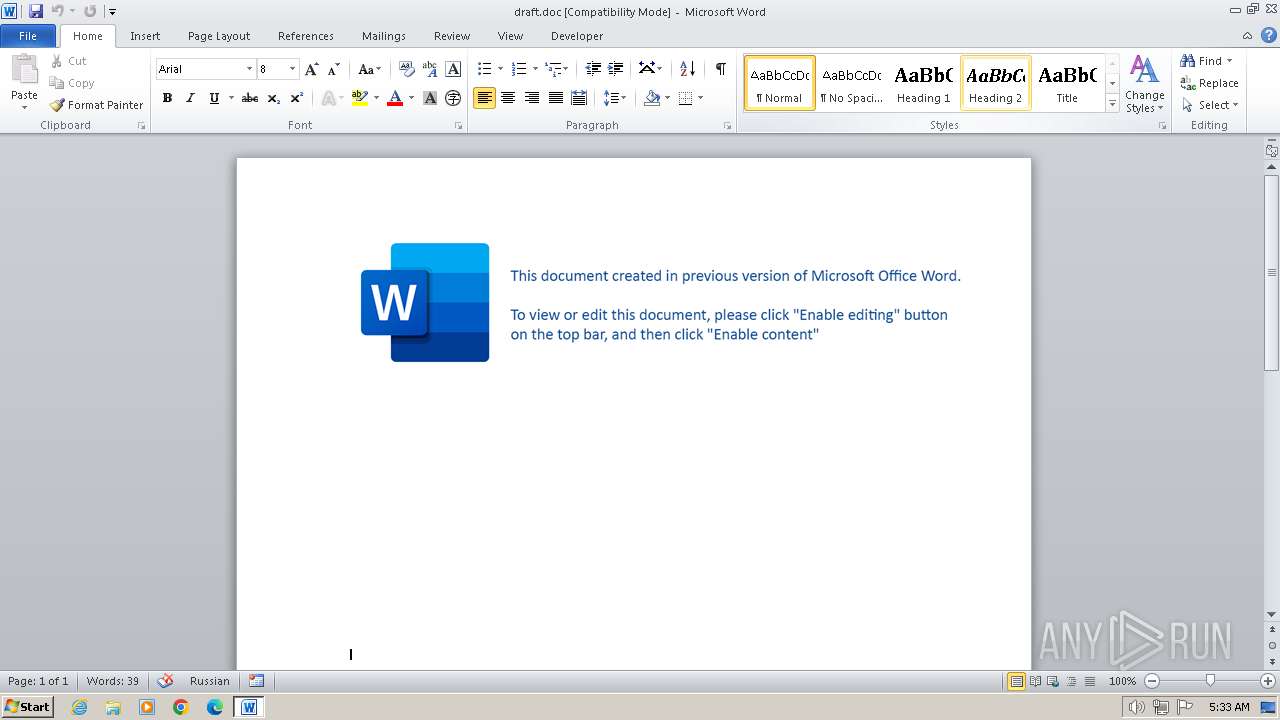Switch to the Page Layout tab

coord(219,36)
